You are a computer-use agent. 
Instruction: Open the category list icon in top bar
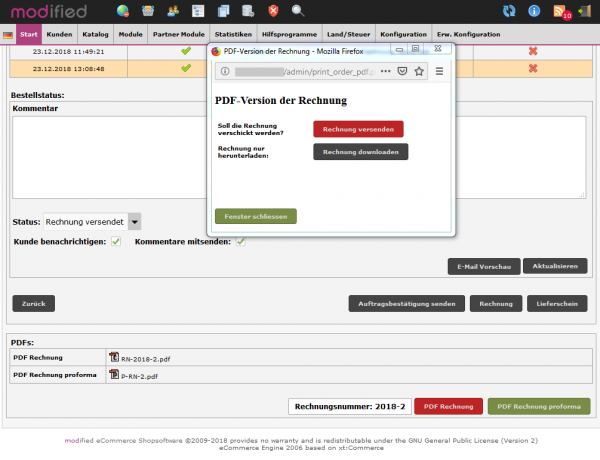pyautogui.click(x=198, y=11)
